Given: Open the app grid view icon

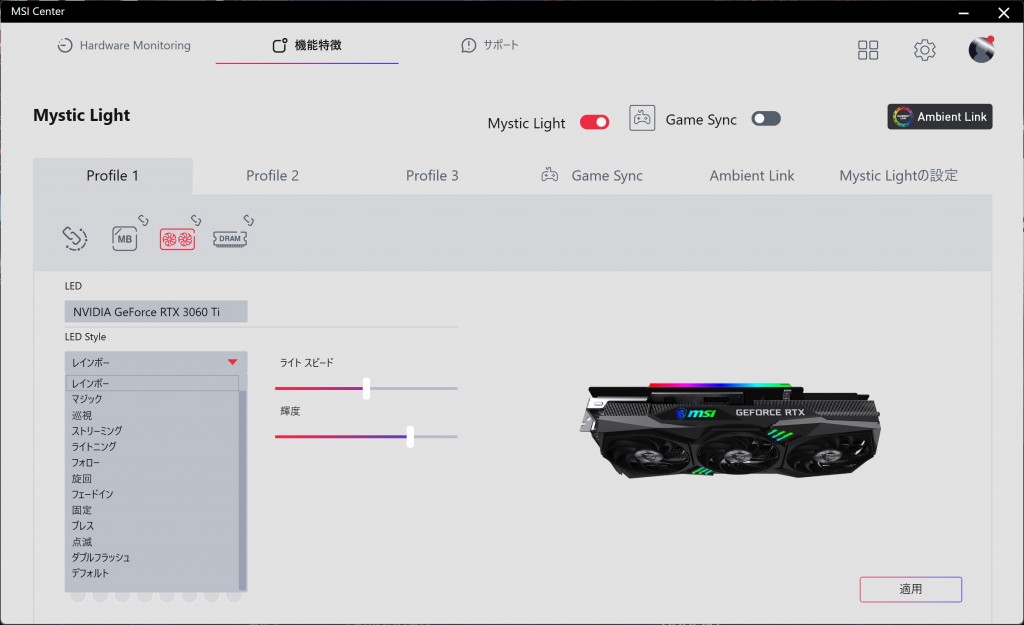Looking at the screenshot, I should [868, 50].
